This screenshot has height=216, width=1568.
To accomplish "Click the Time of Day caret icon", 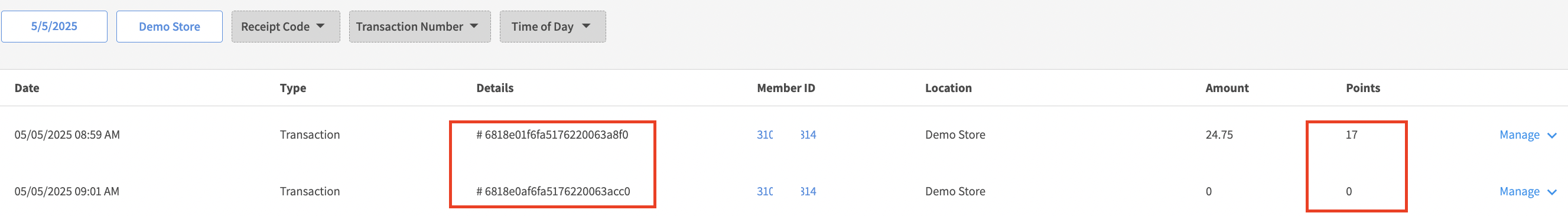I will (x=586, y=26).
